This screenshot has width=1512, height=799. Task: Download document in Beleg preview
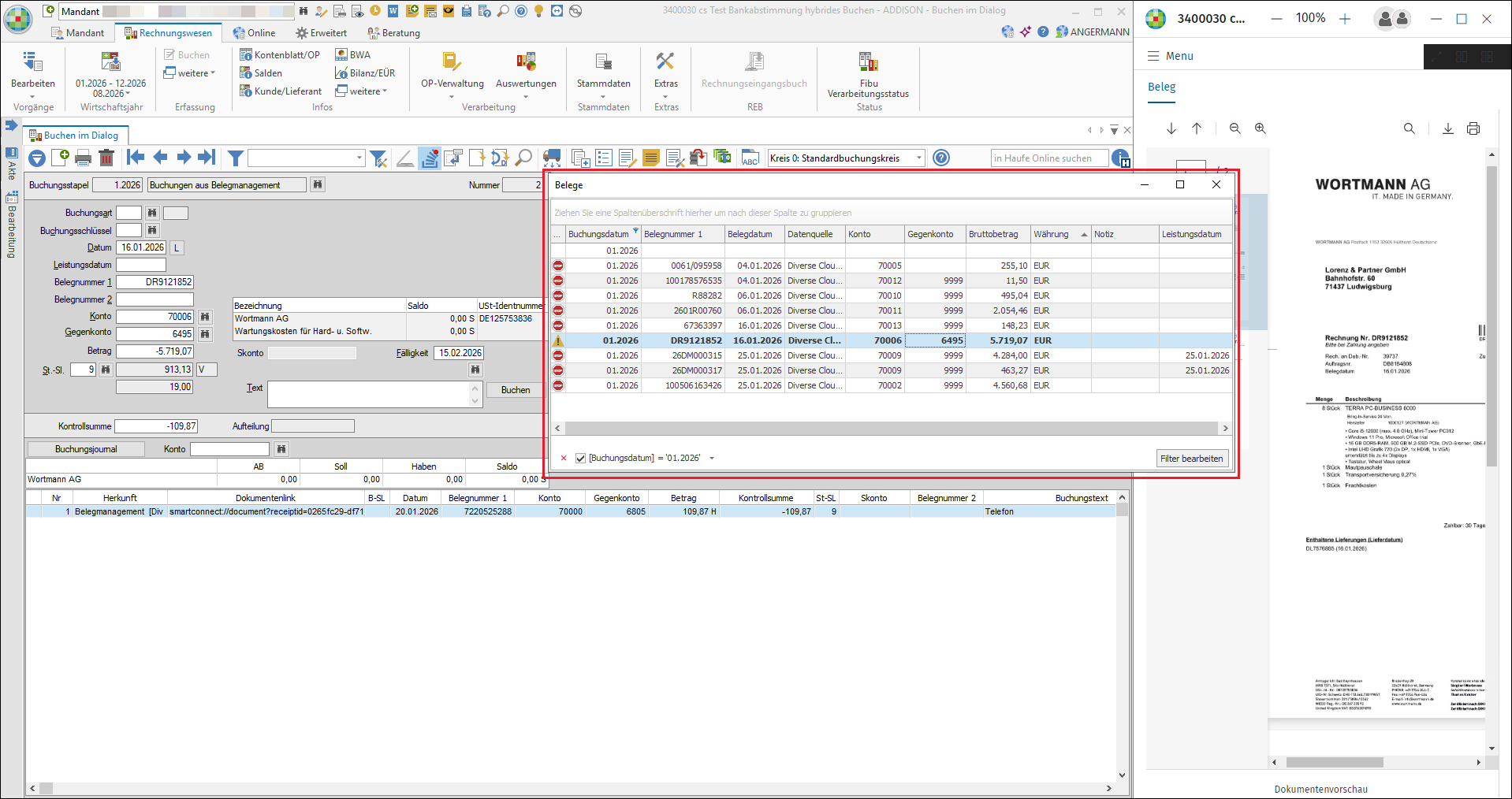(1448, 128)
